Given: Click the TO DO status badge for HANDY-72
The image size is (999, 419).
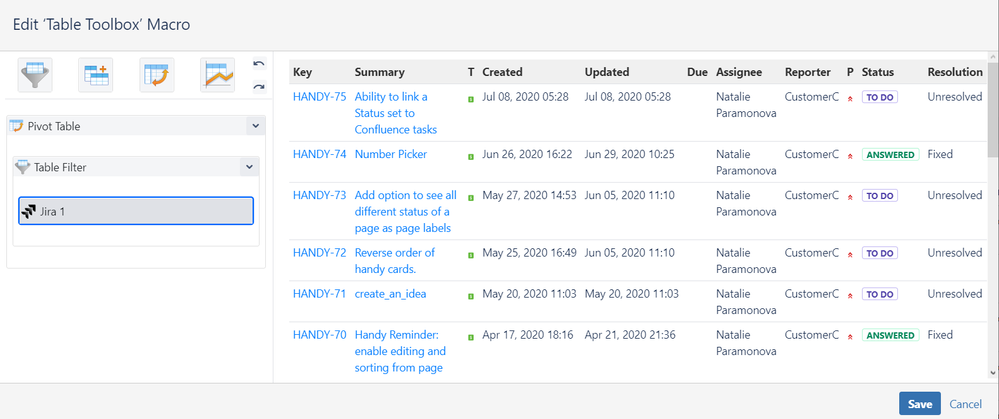Looking at the screenshot, I should click(x=880, y=253).
